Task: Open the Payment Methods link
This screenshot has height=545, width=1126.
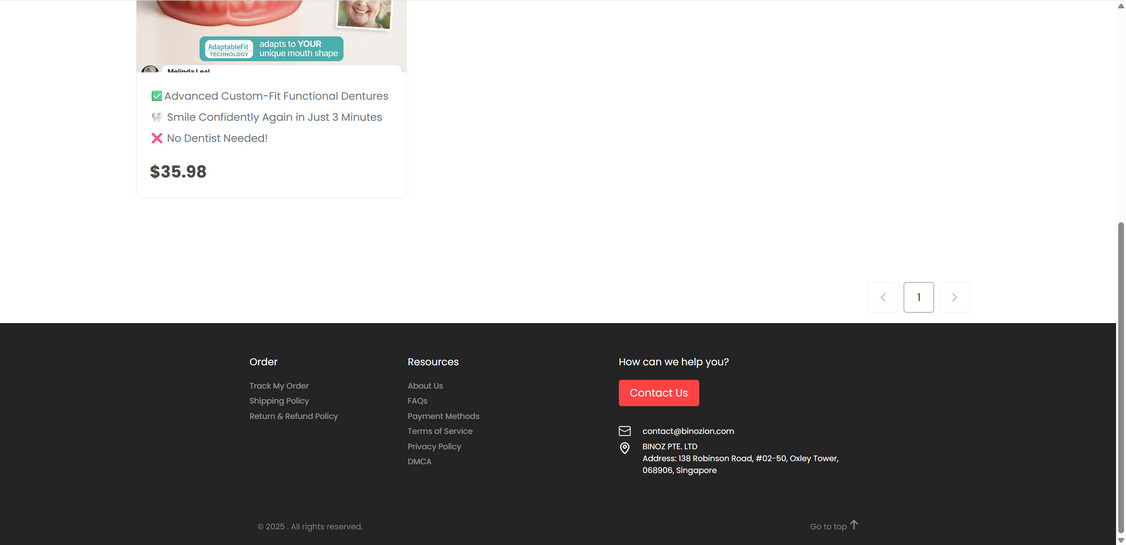Action: (x=443, y=416)
